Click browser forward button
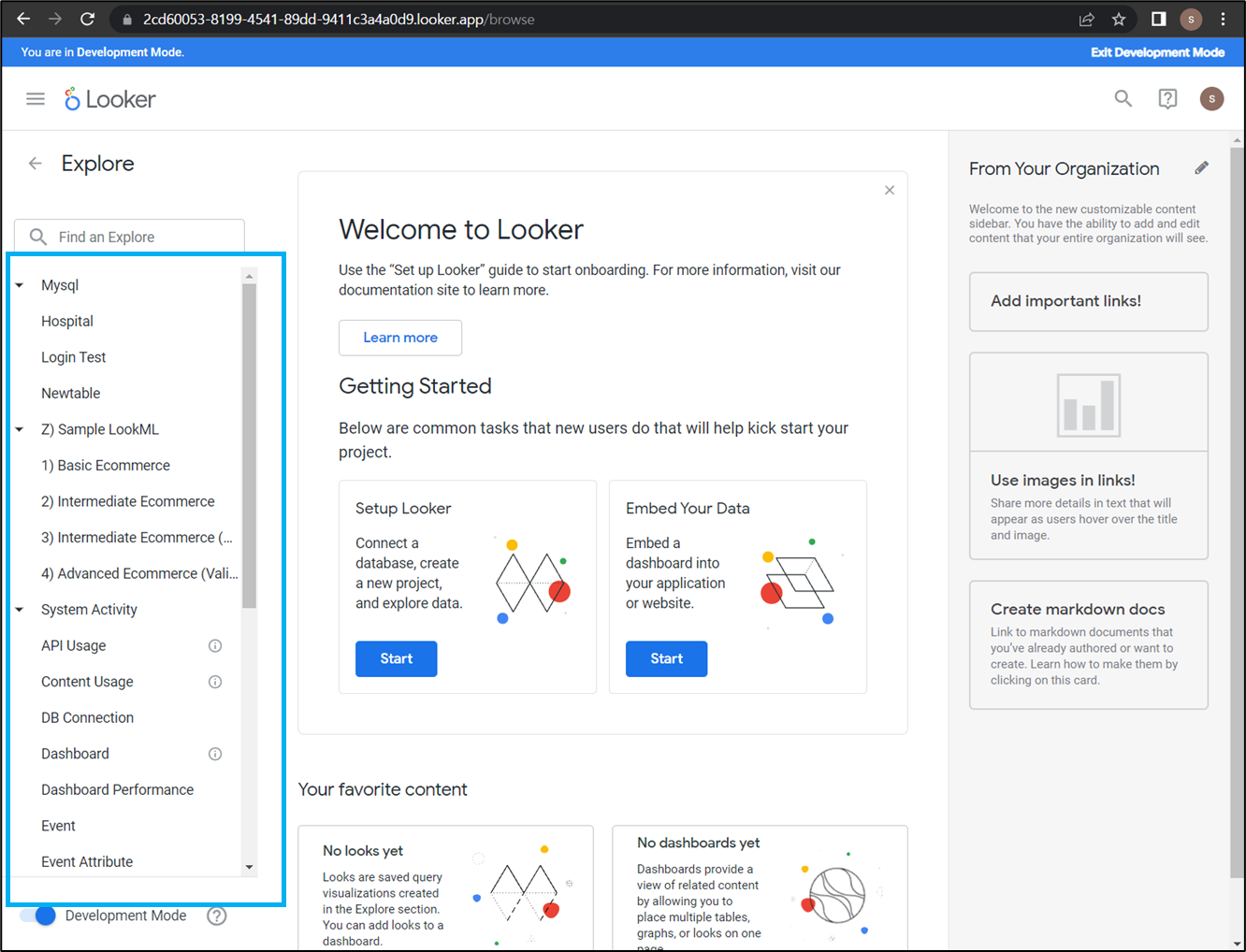This screenshot has height=952, width=1246. pos(55,19)
